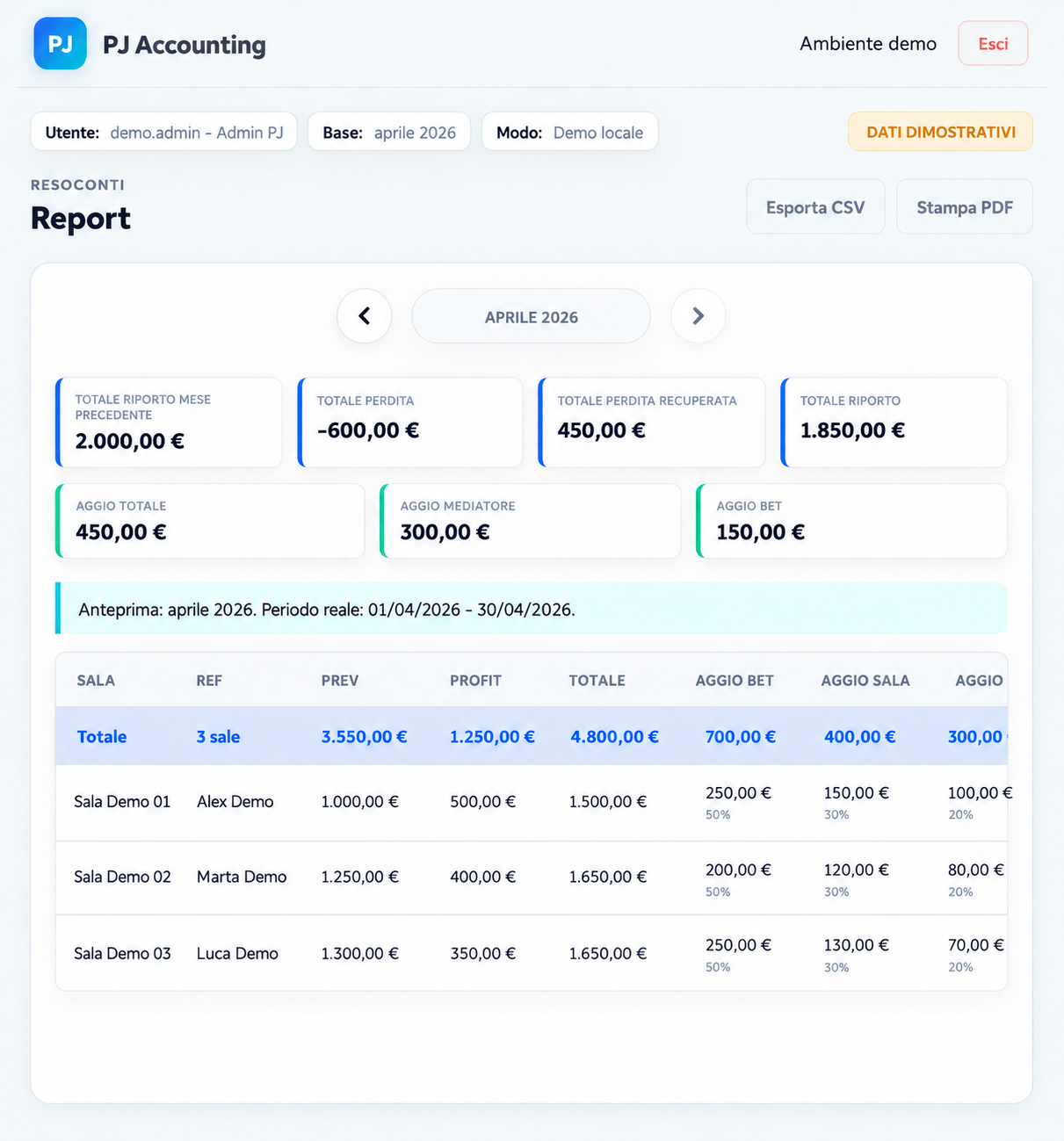Click Esporta CSV button

(815, 207)
